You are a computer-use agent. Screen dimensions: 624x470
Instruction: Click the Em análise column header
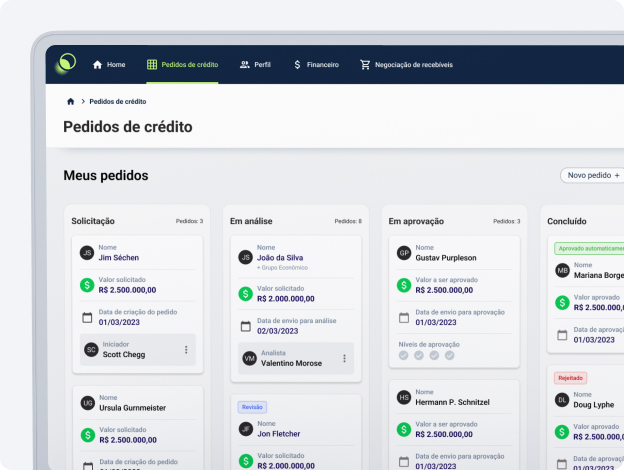(251, 221)
